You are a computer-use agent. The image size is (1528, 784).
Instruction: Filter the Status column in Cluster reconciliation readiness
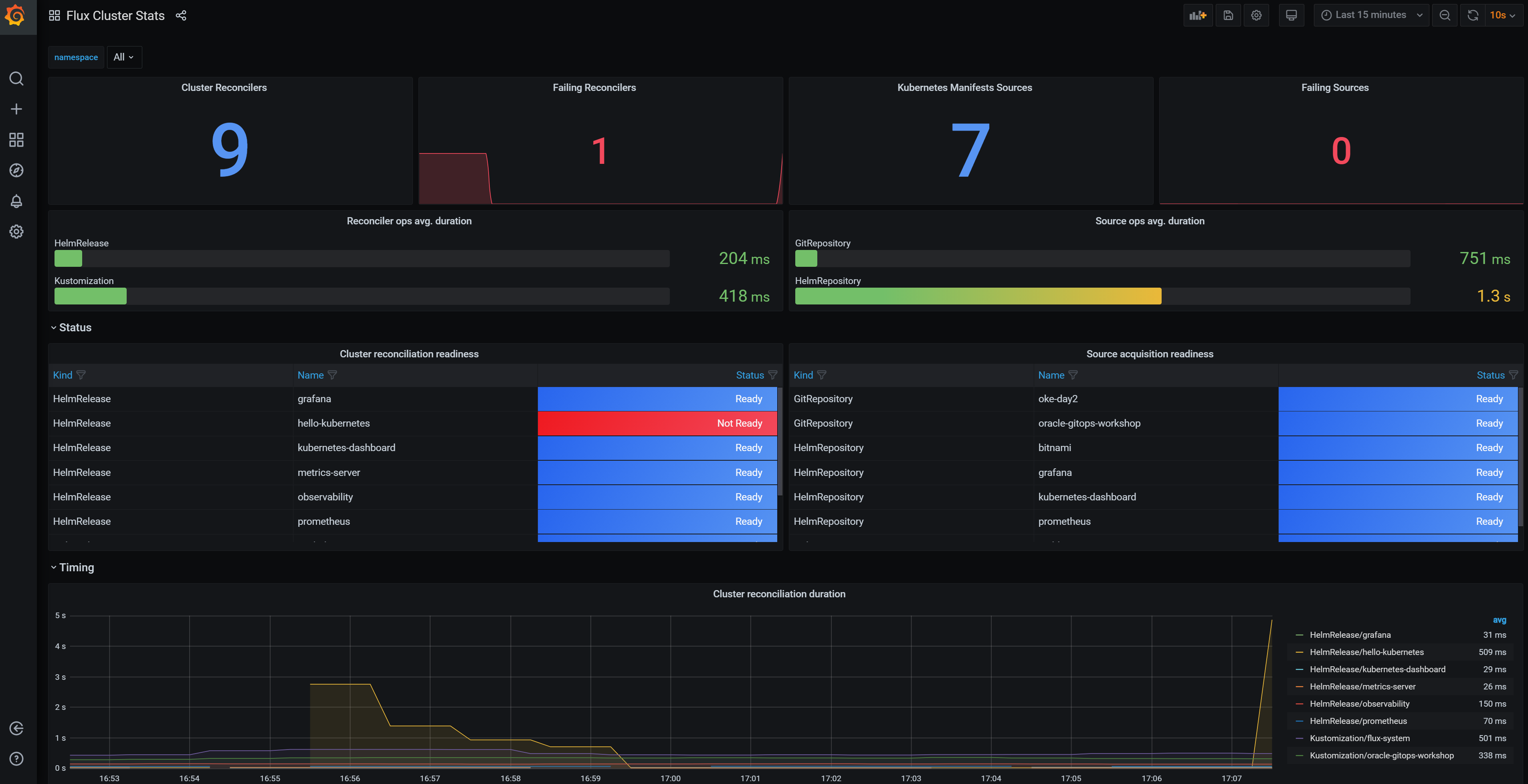(x=772, y=375)
